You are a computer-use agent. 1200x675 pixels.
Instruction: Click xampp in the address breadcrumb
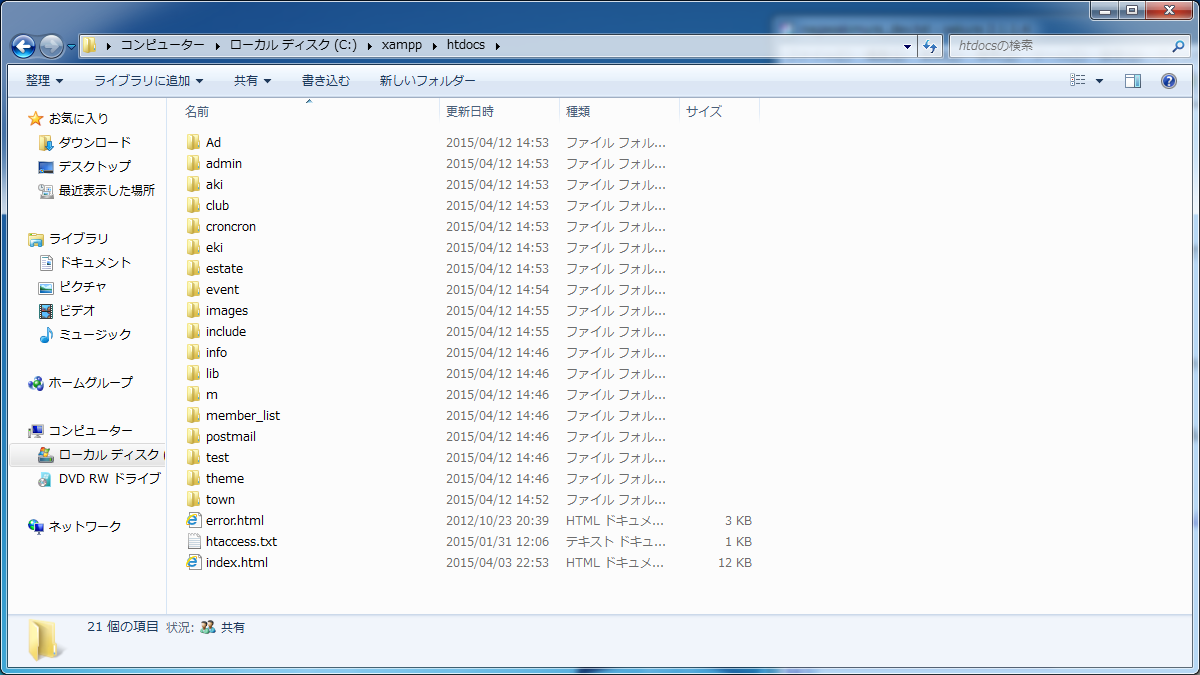point(401,46)
